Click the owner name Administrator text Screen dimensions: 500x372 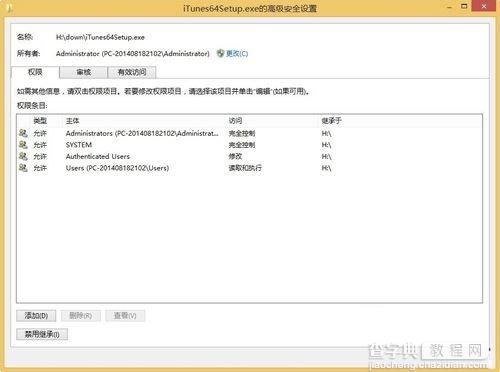point(133,53)
